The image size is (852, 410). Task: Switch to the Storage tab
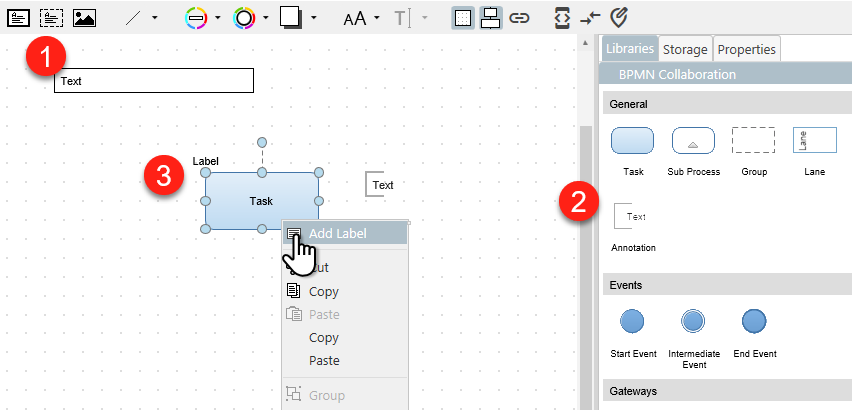point(685,49)
